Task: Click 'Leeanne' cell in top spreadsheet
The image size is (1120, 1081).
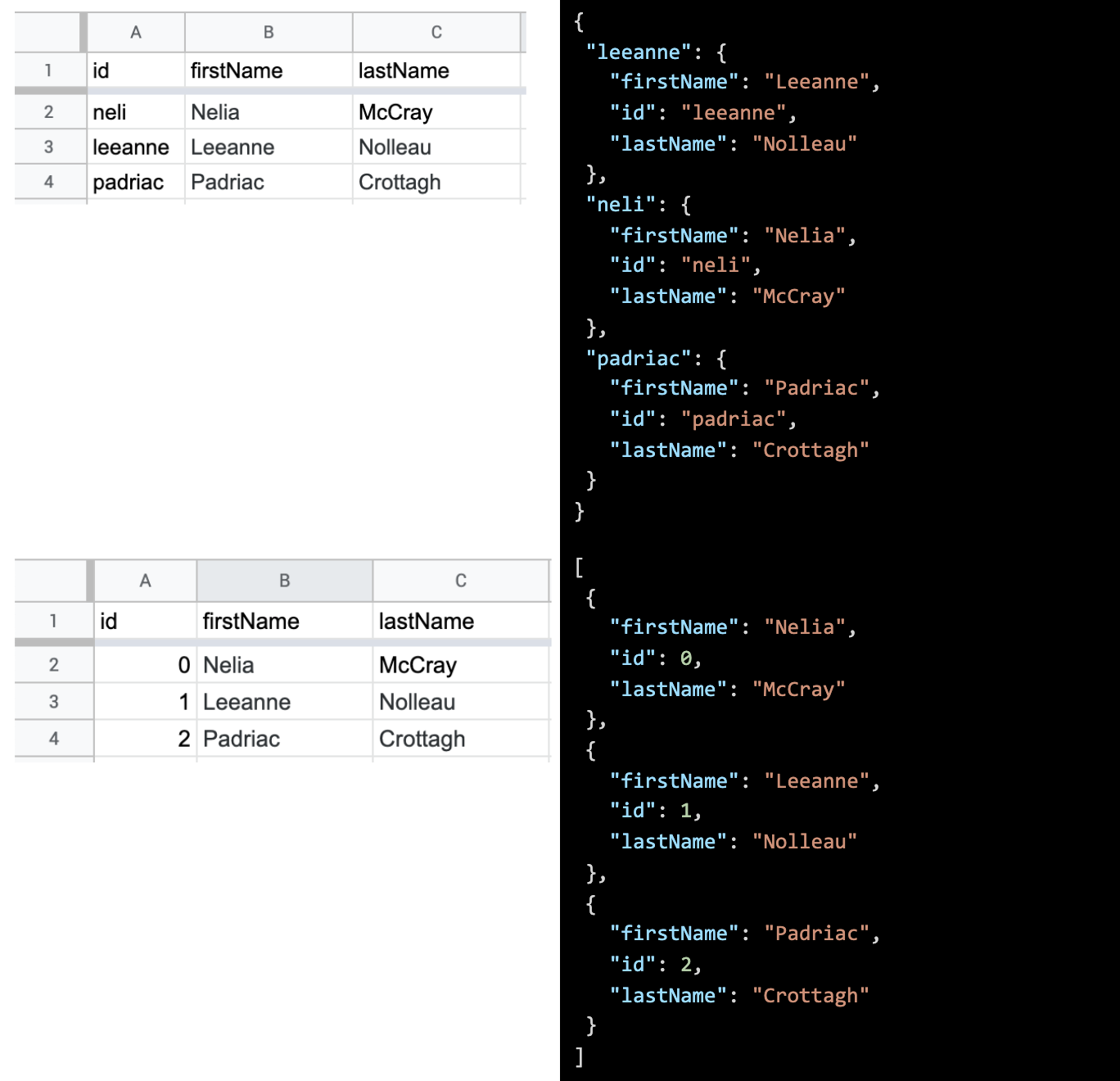Action: click(269, 147)
